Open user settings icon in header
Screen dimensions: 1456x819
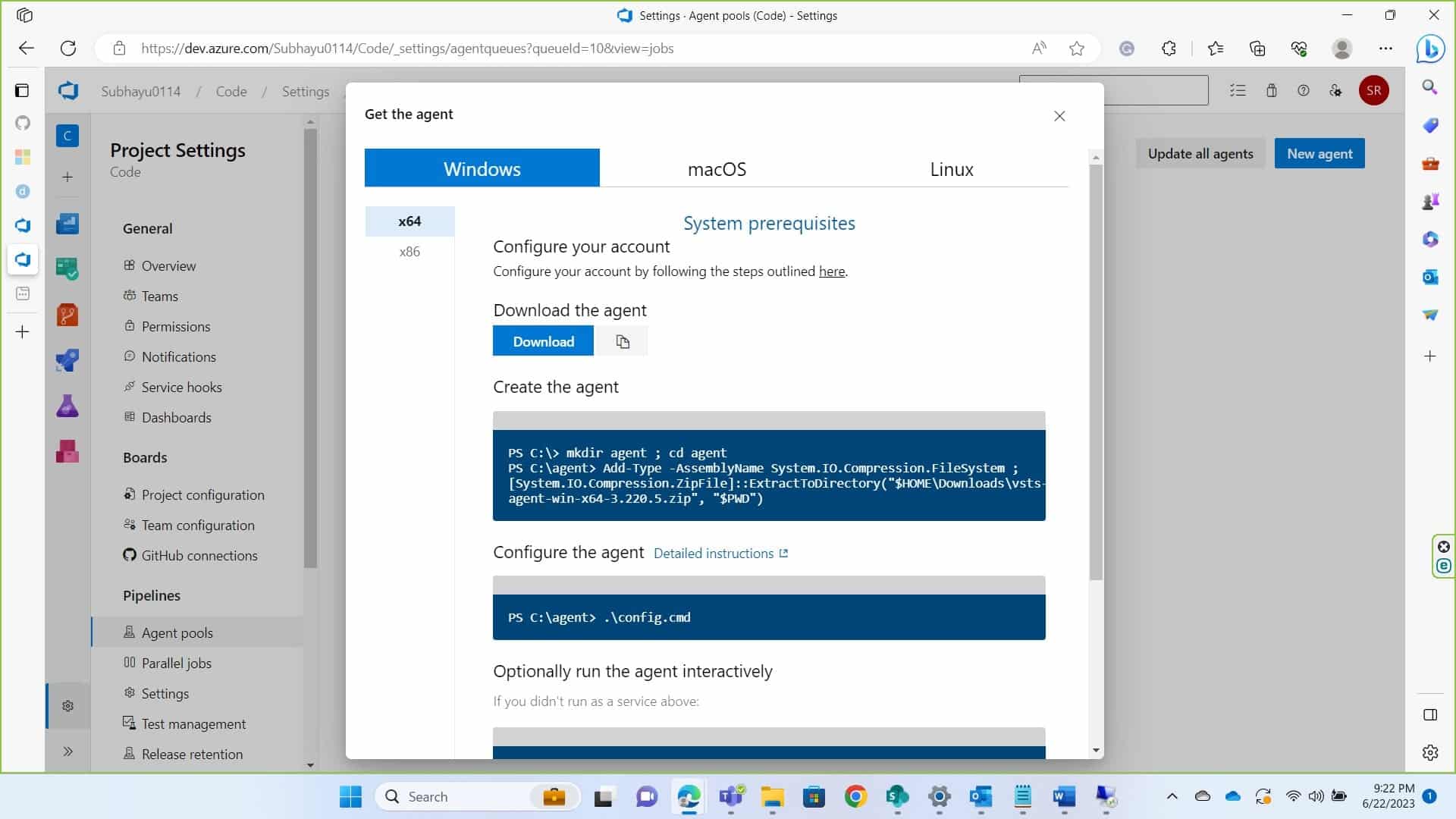1335,91
